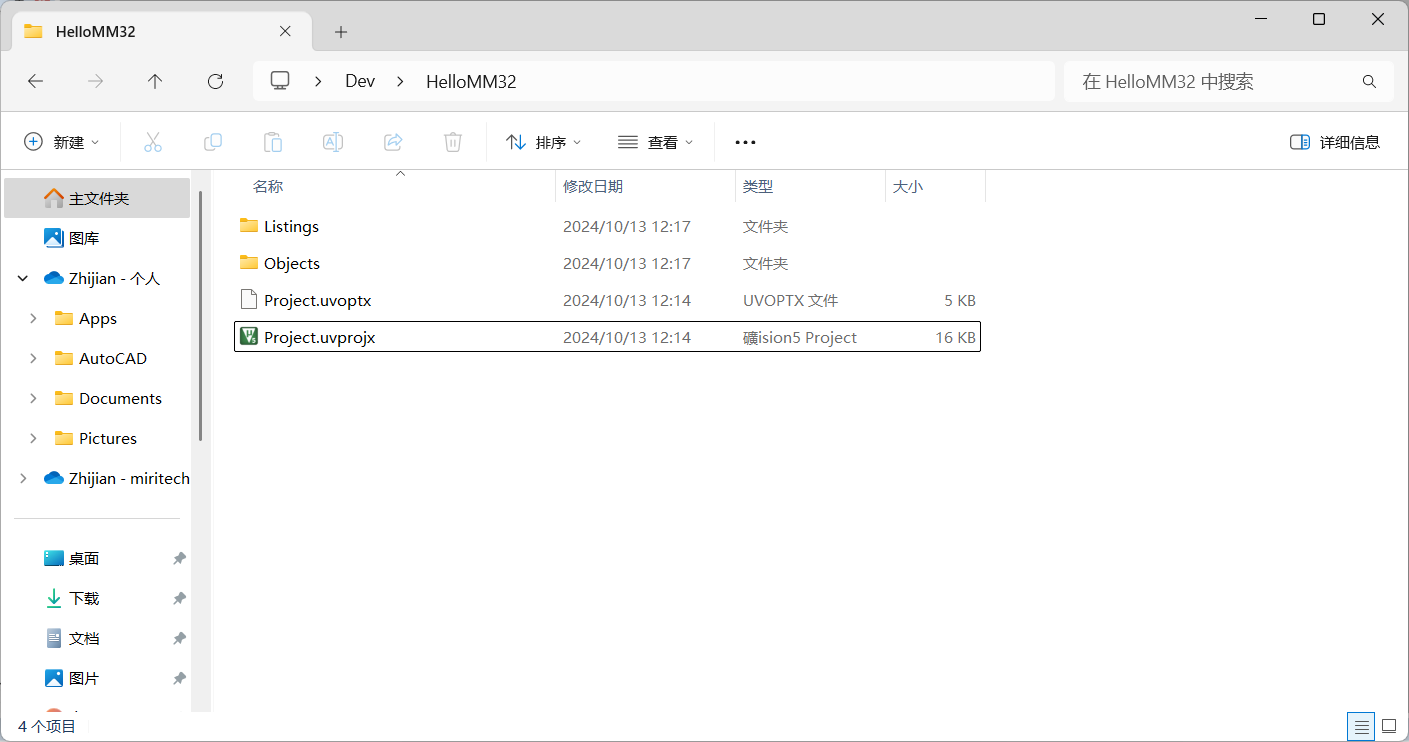Viewport: 1409px width, 742px height.
Task: Click the Cut scissors icon
Action: click(153, 142)
